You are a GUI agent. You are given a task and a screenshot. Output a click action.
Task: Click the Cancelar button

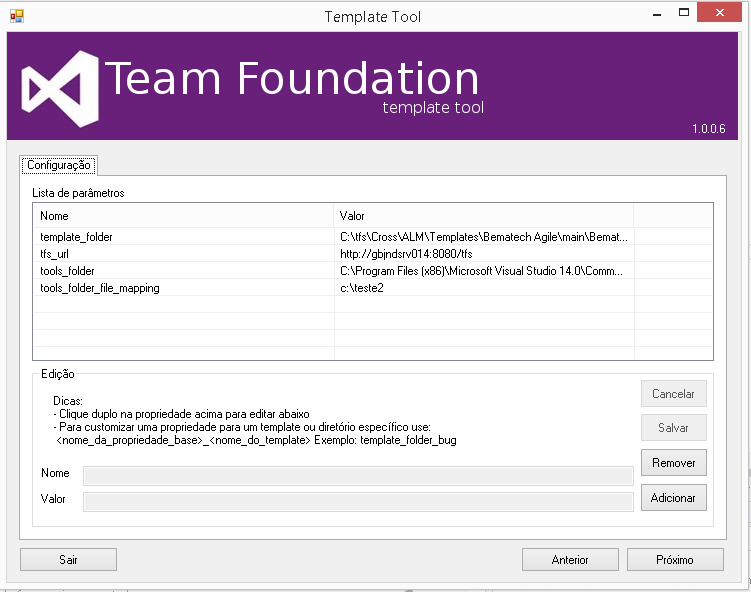click(673, 394)
